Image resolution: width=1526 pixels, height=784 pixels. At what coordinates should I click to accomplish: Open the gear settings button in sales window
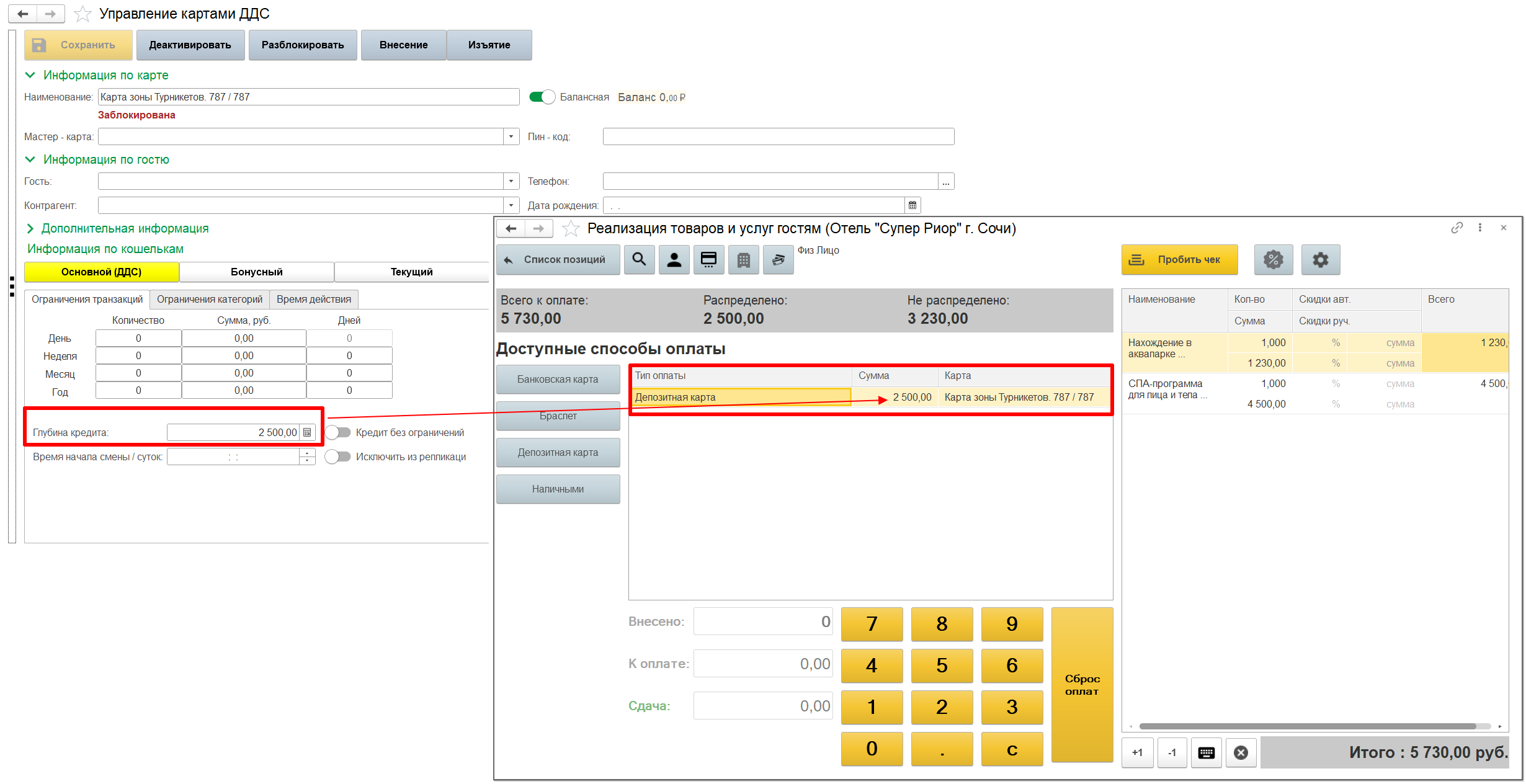click(x=1320, y=259)
